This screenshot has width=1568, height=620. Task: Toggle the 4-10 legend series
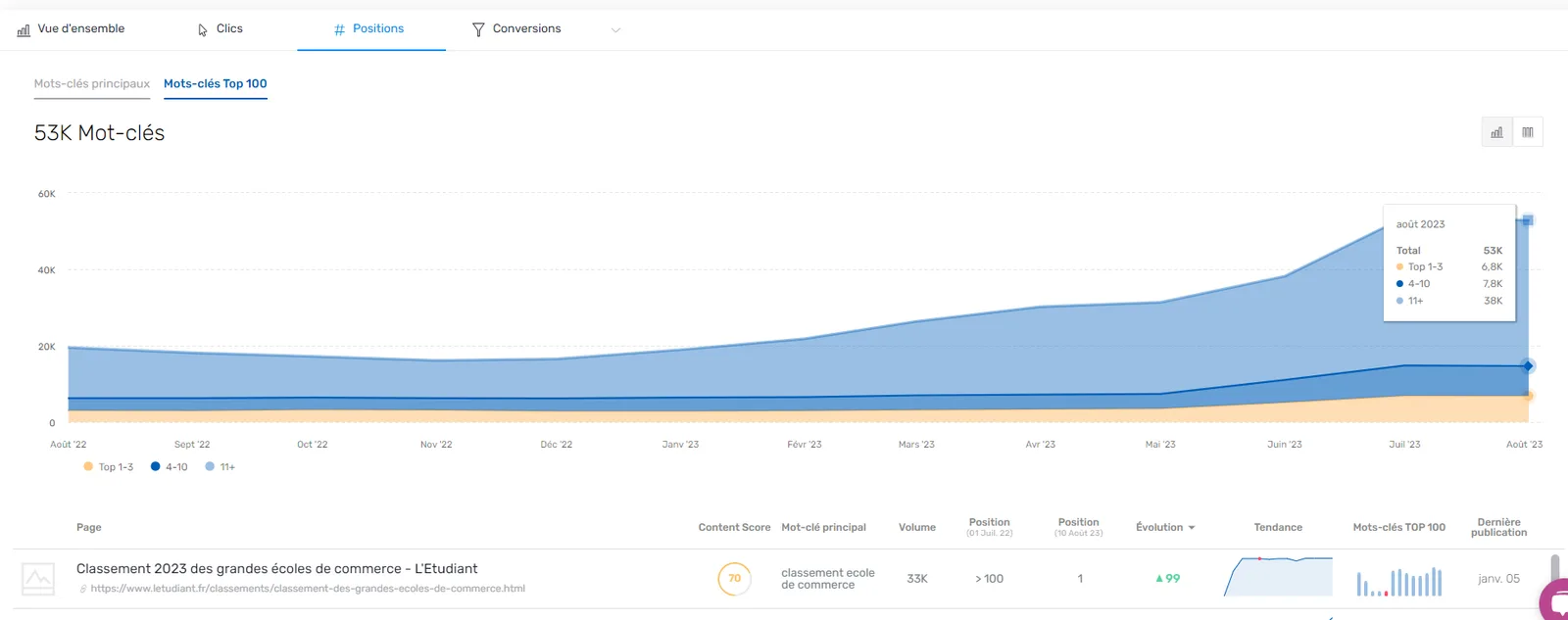170,467
